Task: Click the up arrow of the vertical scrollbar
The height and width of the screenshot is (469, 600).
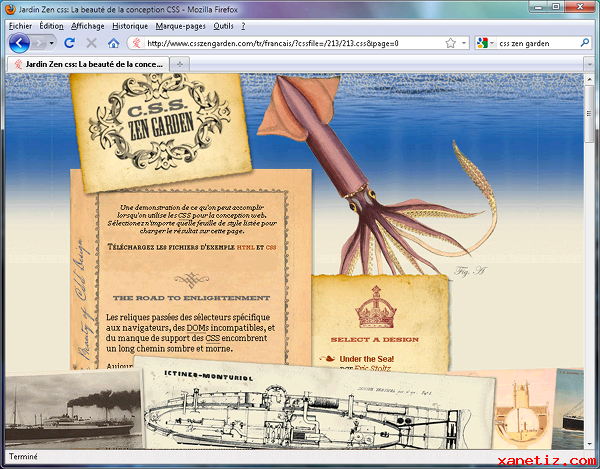Action: [x=589, y=78]
